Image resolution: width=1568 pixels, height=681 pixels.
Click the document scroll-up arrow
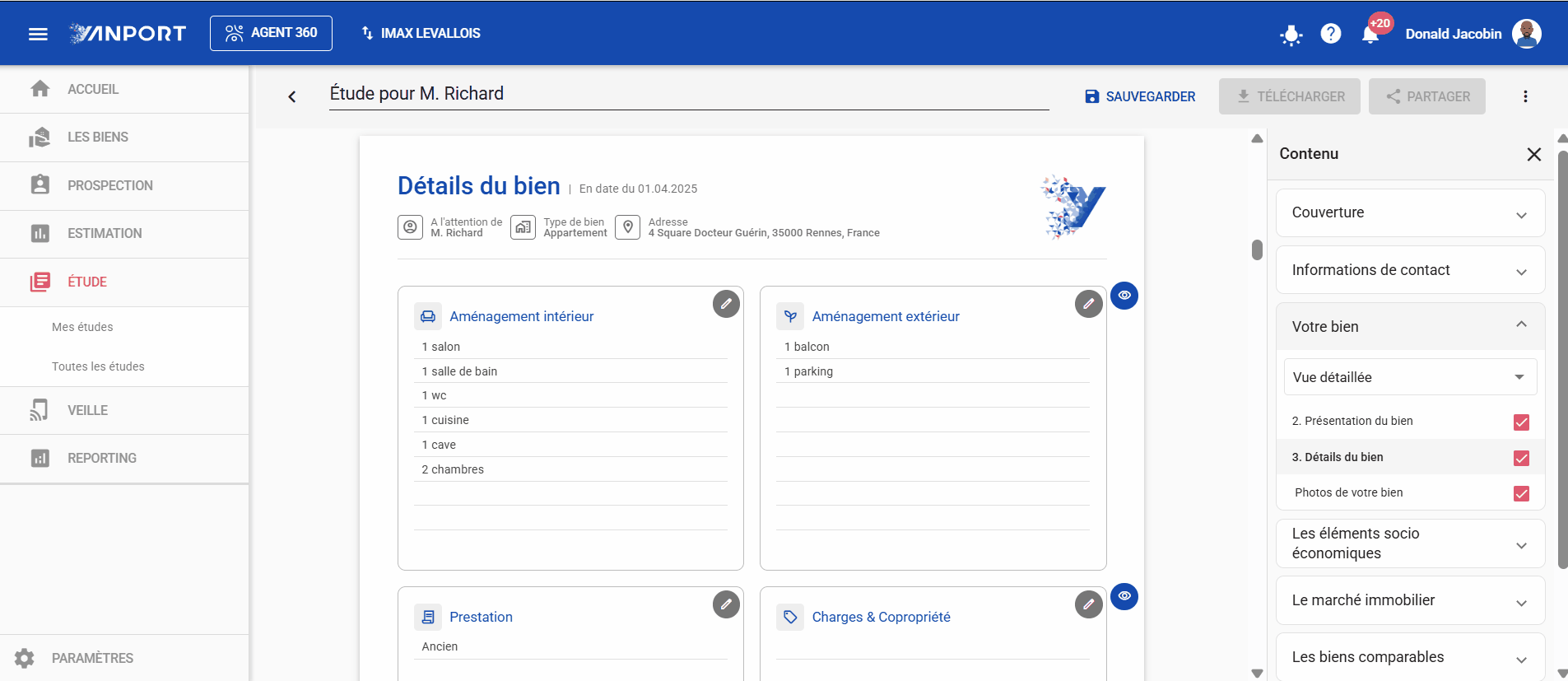pos(1257,138)
